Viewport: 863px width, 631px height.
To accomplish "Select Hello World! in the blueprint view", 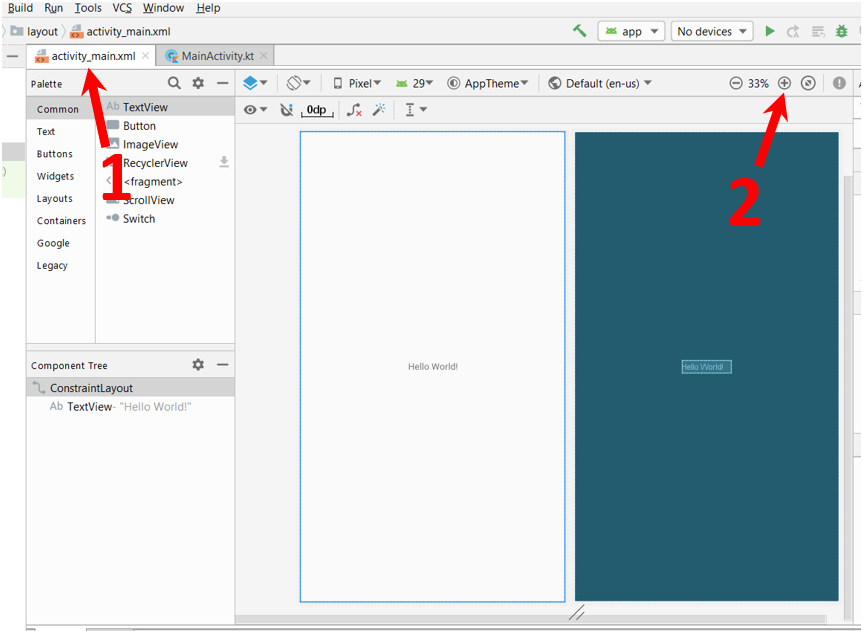I will click(x=707, y=367).
